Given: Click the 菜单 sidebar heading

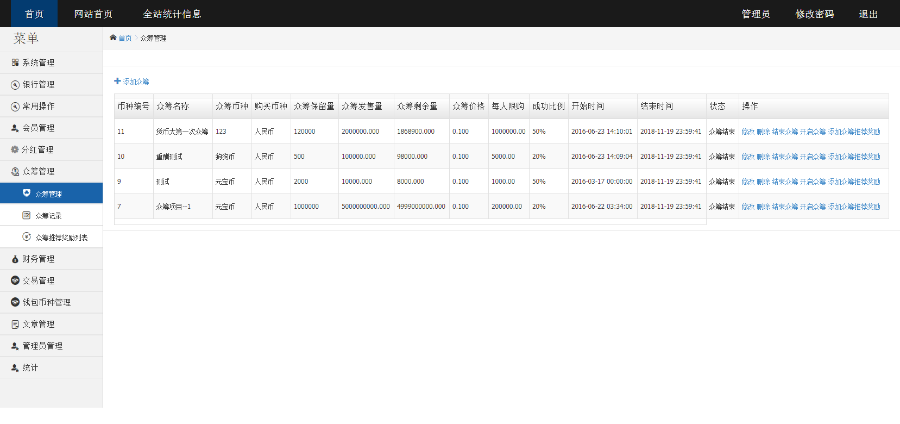Looking at the screenshot, I should click(x=26, y=39).
